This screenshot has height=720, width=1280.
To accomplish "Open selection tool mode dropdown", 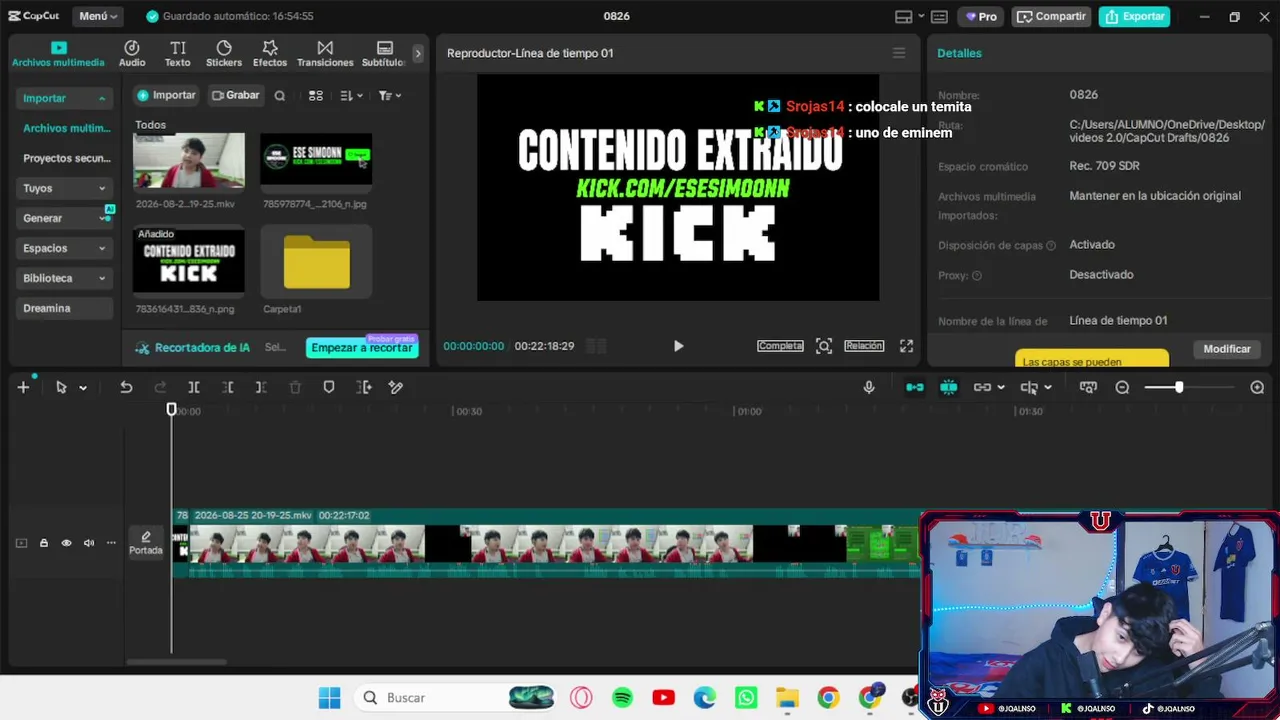I will pyautogui.click(x=83, y=388).
